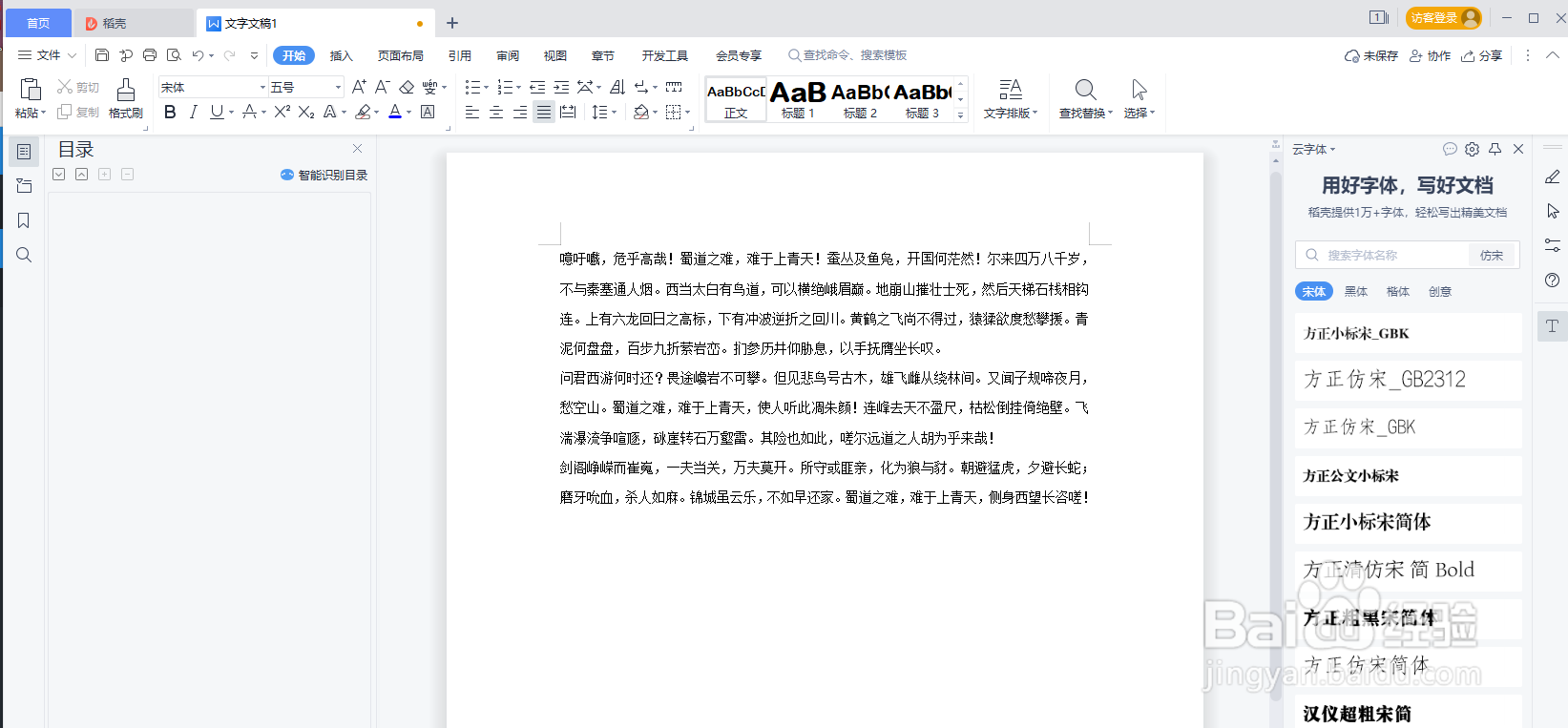The image size is (1568, 728).
Task: Increase font size with A+ icon
Action: [359, 87]
